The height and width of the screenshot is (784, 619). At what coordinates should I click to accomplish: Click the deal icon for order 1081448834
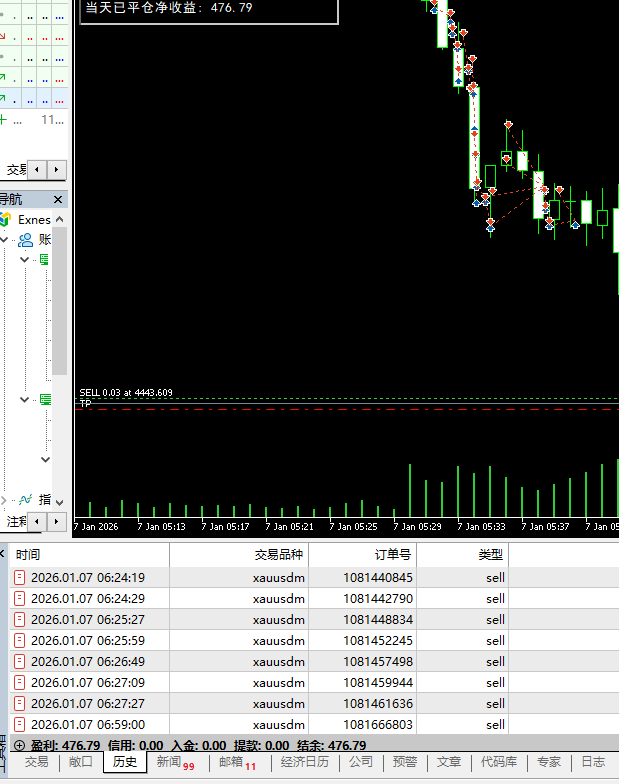coord(19,620)
